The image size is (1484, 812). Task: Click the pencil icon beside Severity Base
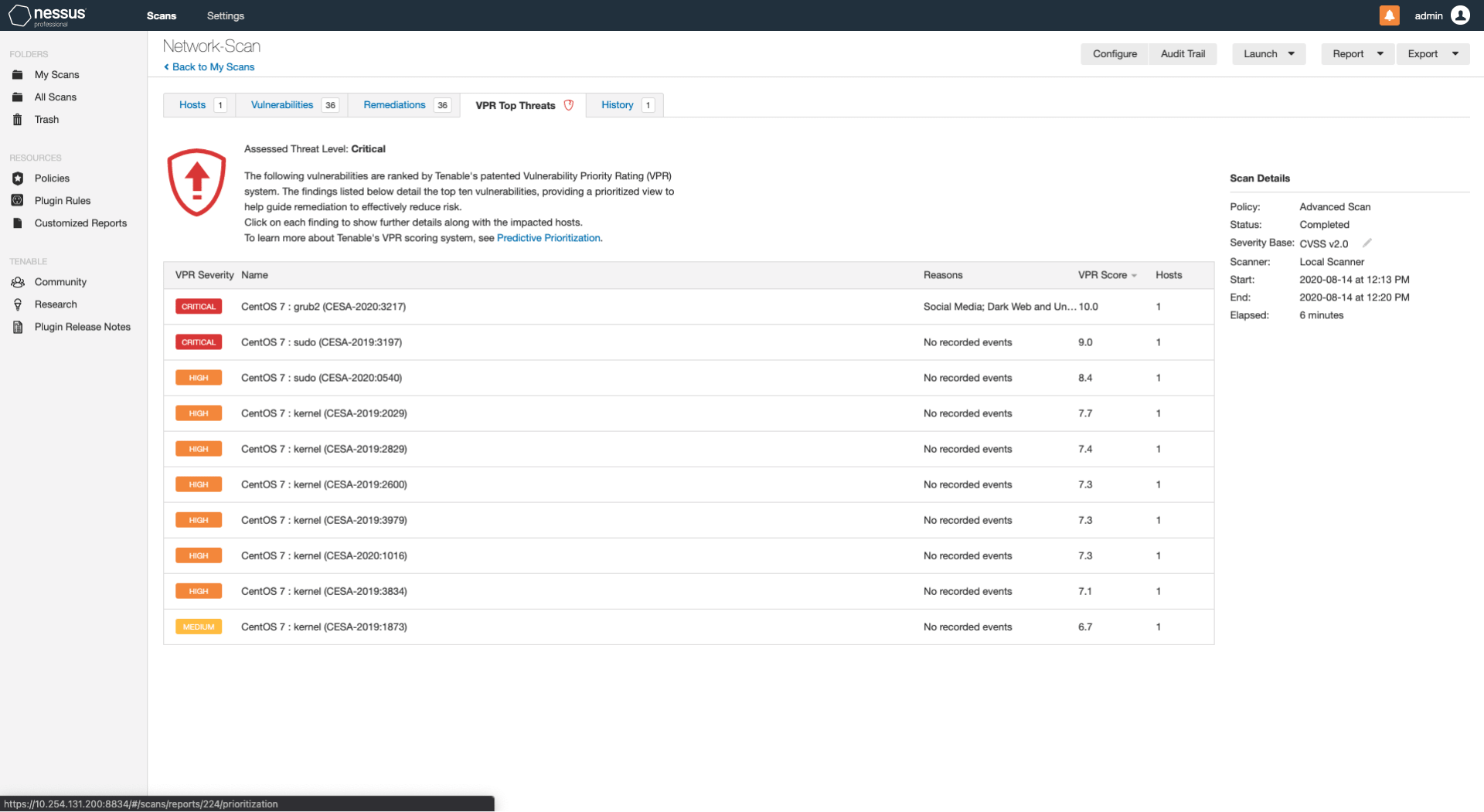coord(1367,243)
